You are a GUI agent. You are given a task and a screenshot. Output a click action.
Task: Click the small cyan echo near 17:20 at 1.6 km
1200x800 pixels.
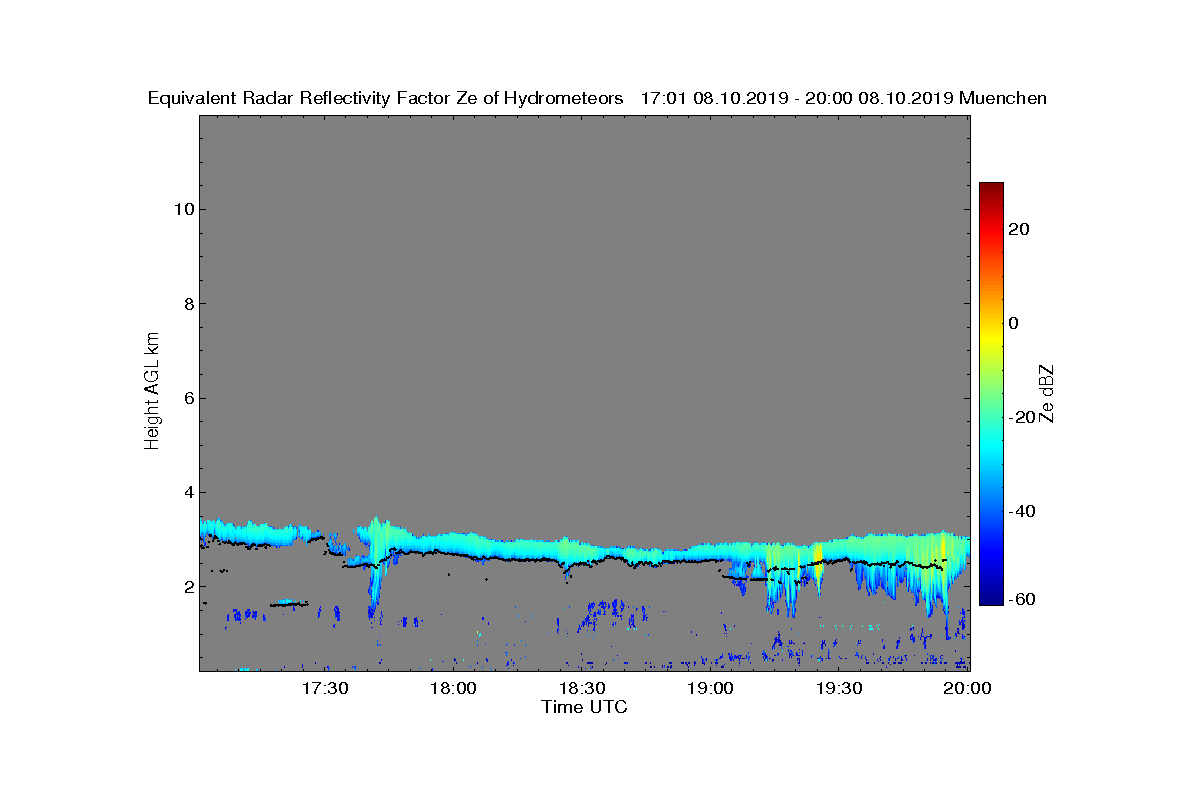click(289, 603)
